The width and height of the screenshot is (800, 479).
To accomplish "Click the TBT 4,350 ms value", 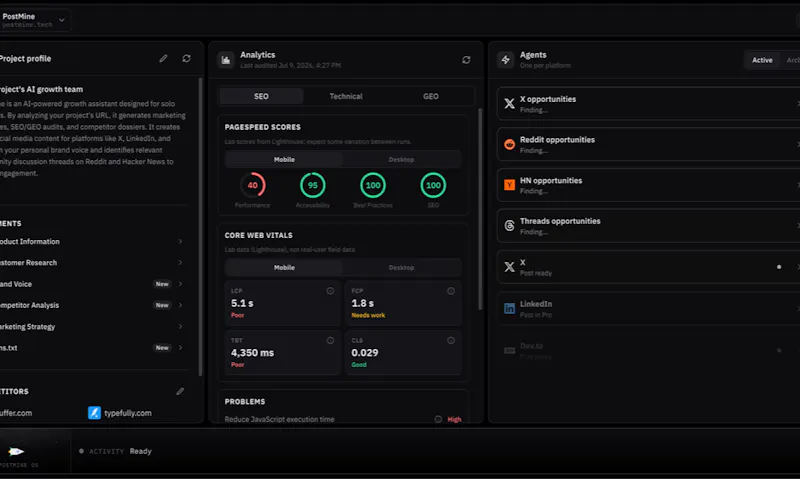I will point(253,353).
